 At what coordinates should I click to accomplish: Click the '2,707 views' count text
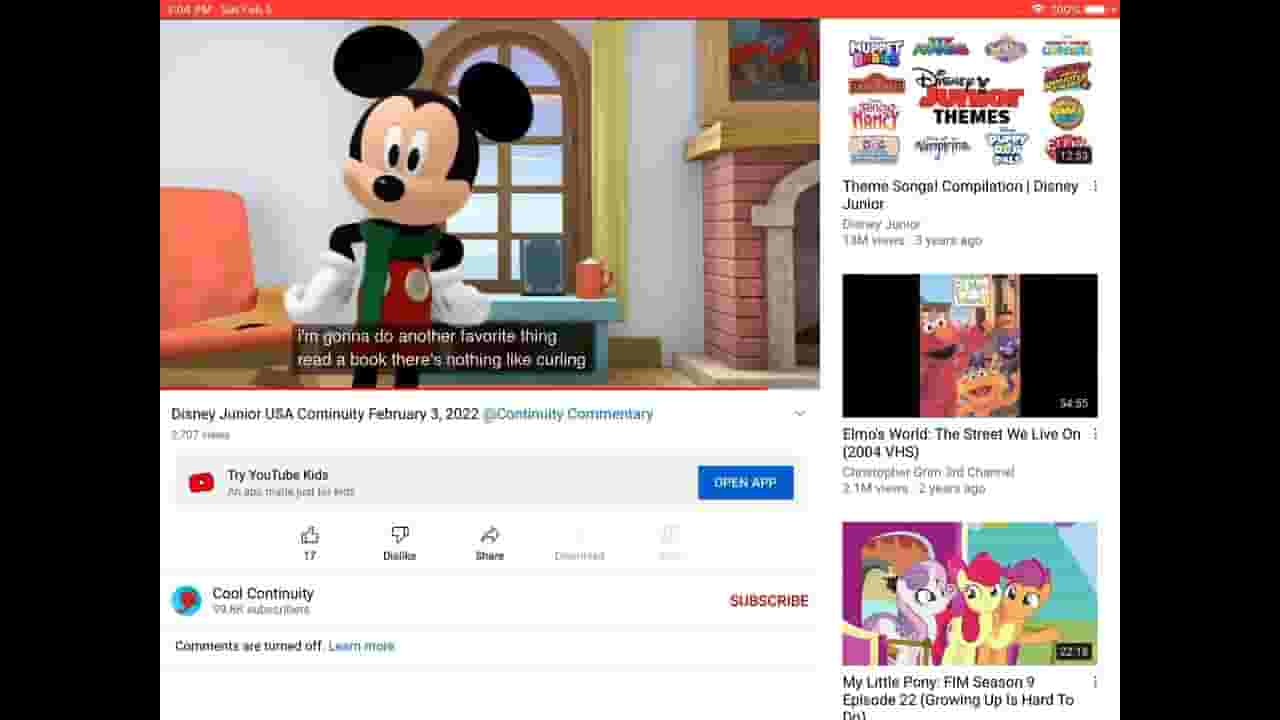(x=200, y=435)
